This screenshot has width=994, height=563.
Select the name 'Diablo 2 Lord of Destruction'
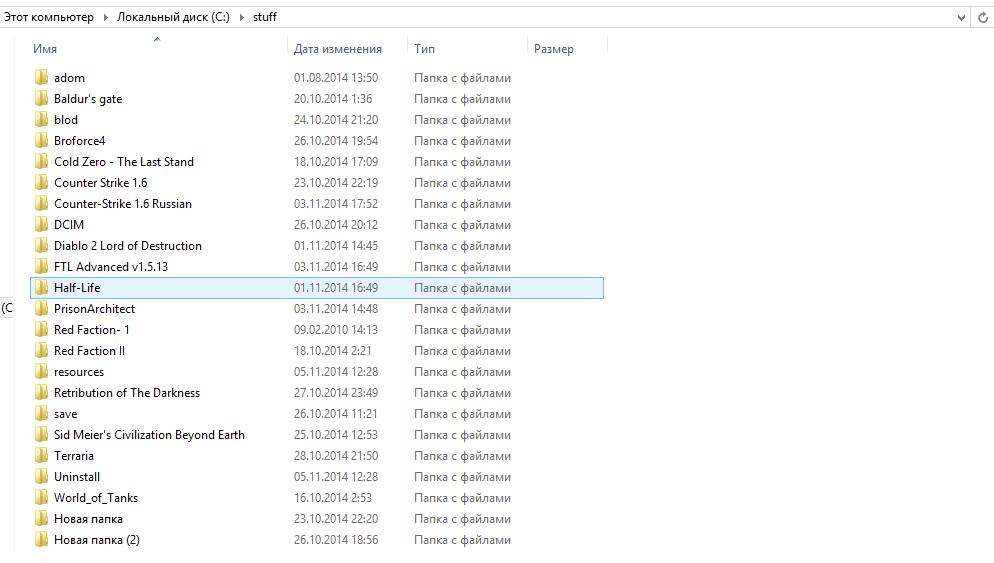(x=127, y=245)
